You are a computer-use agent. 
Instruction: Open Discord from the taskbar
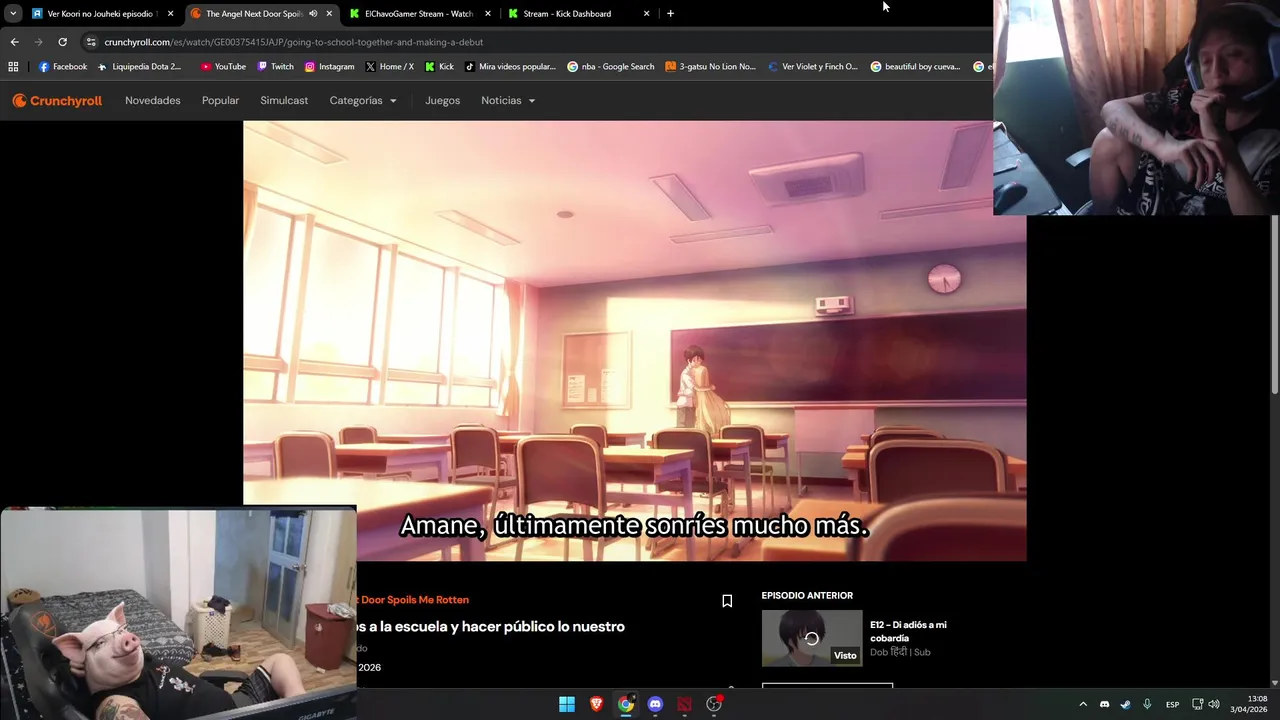tap(655, 704)
